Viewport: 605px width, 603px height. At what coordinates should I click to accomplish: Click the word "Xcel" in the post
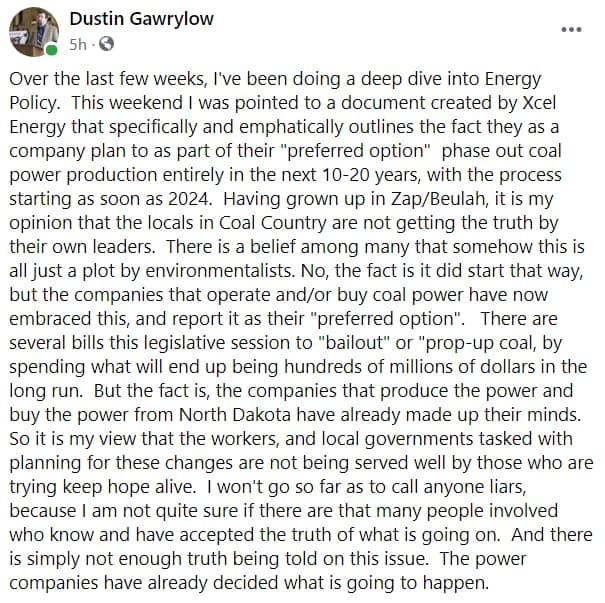tap(539, 103)
